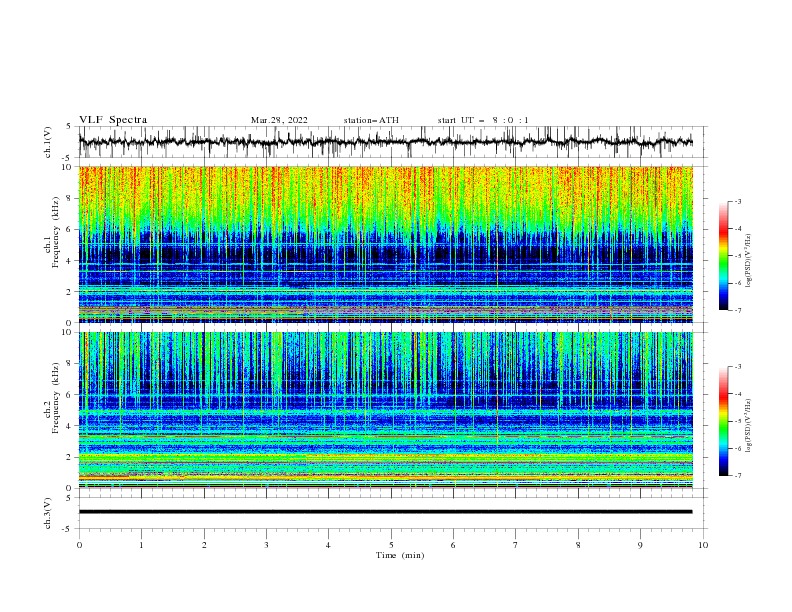The image size is (792, 612).
Task: Click time axis tick label "6"
Action: [453, 545]
